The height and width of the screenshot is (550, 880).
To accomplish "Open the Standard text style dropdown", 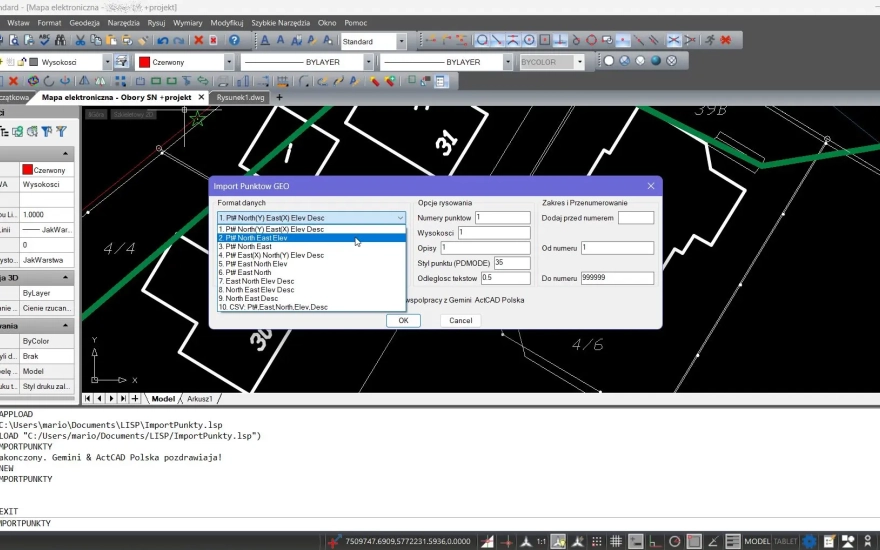I will (401, 42).
